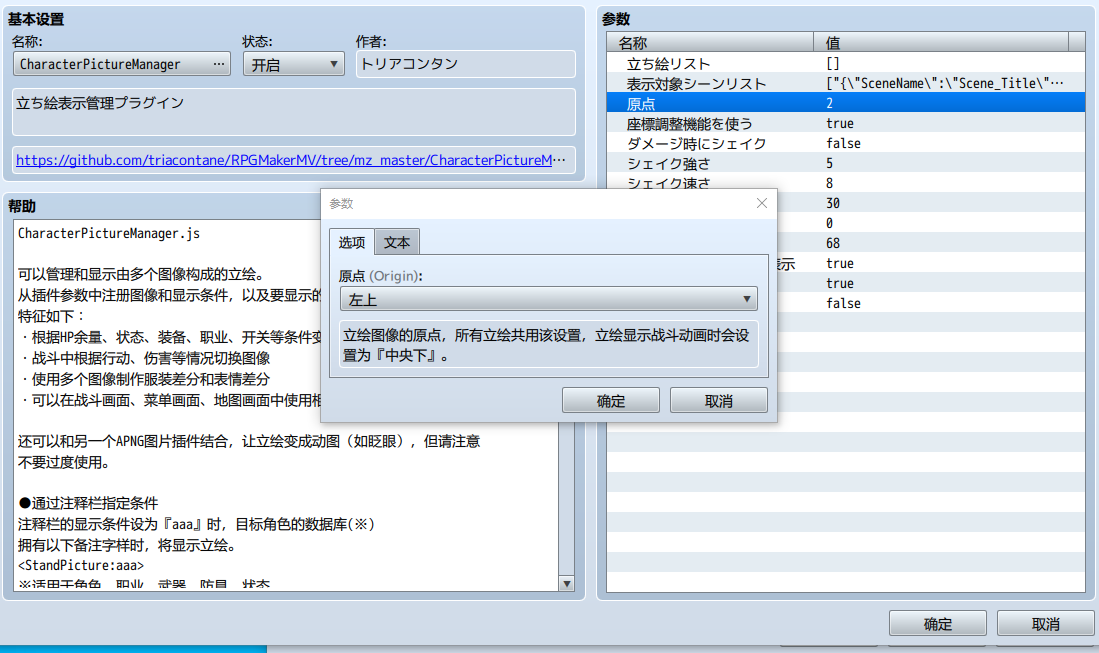
Task: Click the help panel scrollbar down arrow
Action: 566,584
